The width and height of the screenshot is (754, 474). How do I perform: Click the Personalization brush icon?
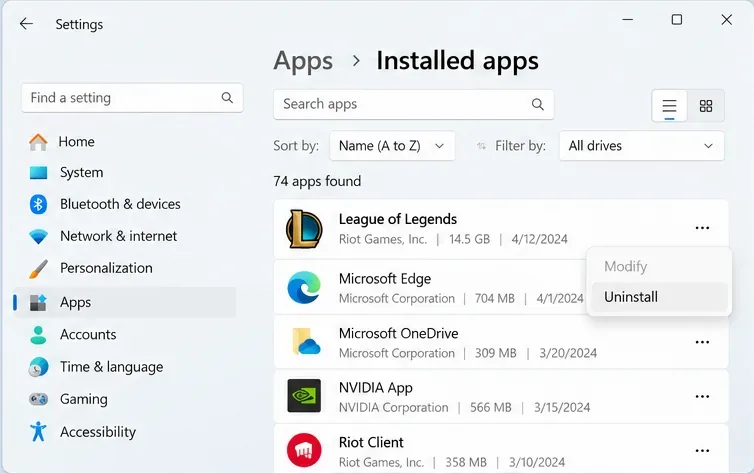coord(38,269)
